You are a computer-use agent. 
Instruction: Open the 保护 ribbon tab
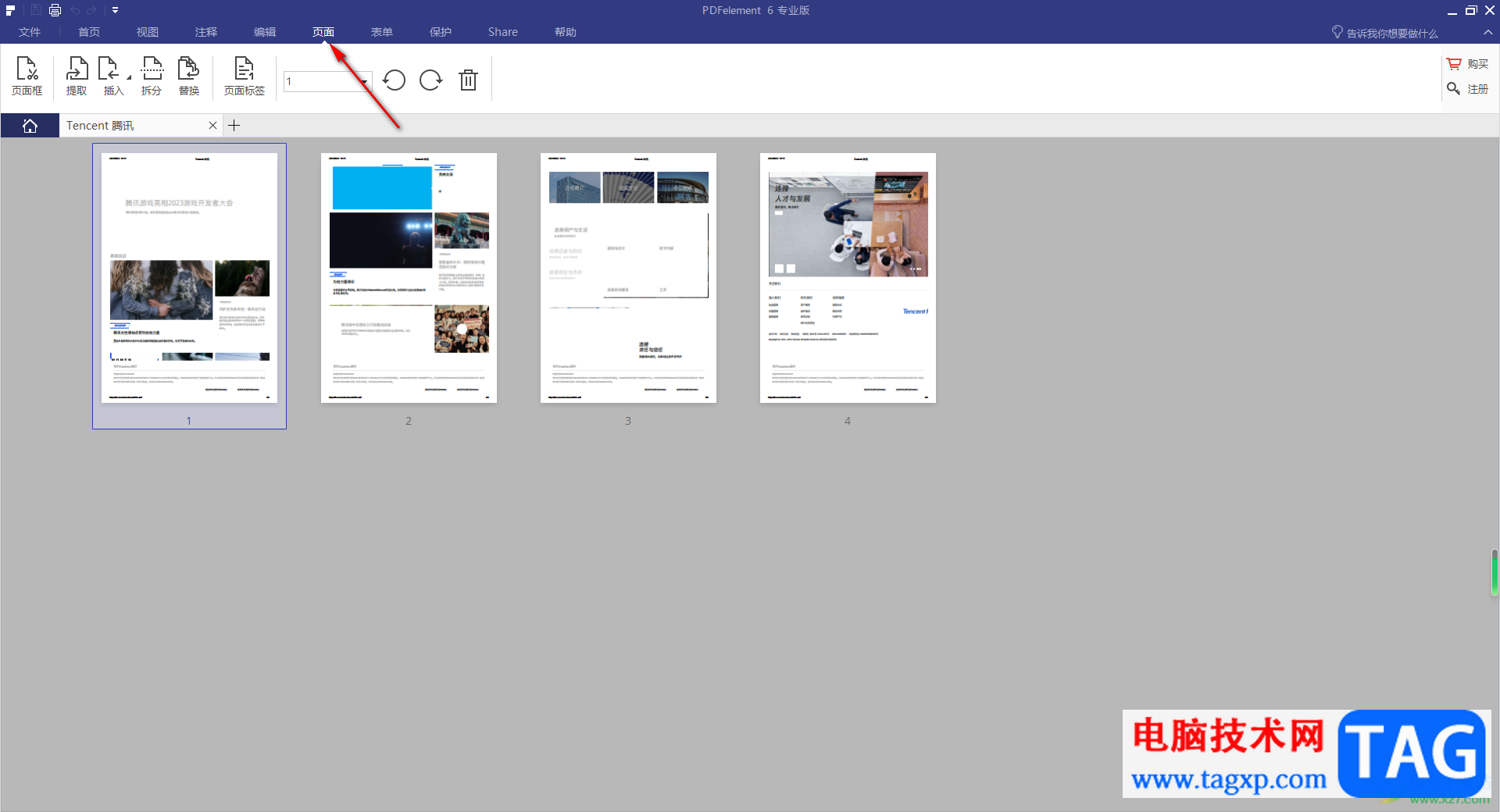441,32
